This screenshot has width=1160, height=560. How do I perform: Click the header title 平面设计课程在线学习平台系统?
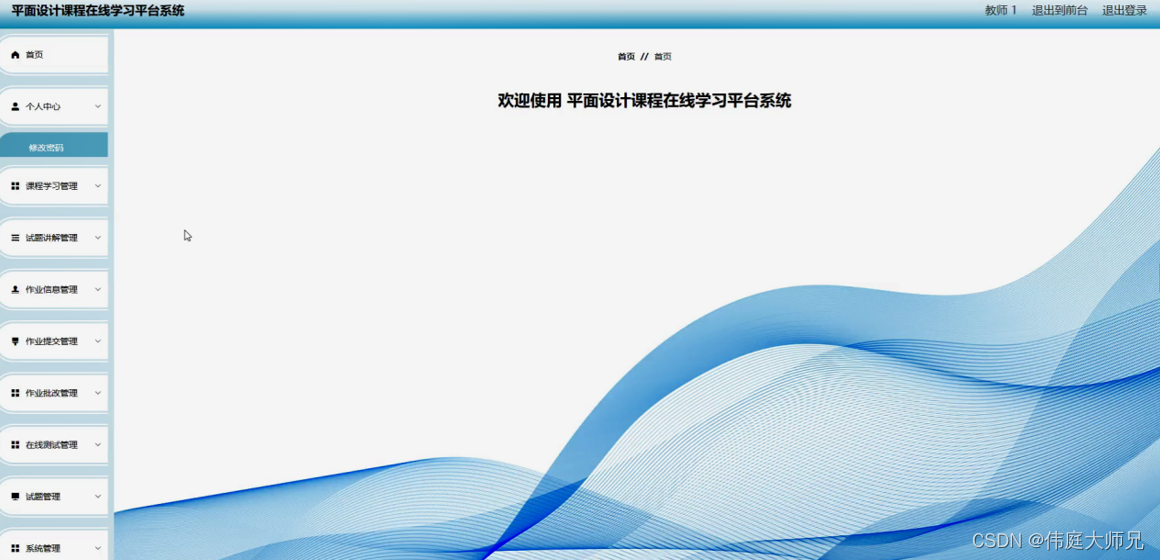[98, 10]
